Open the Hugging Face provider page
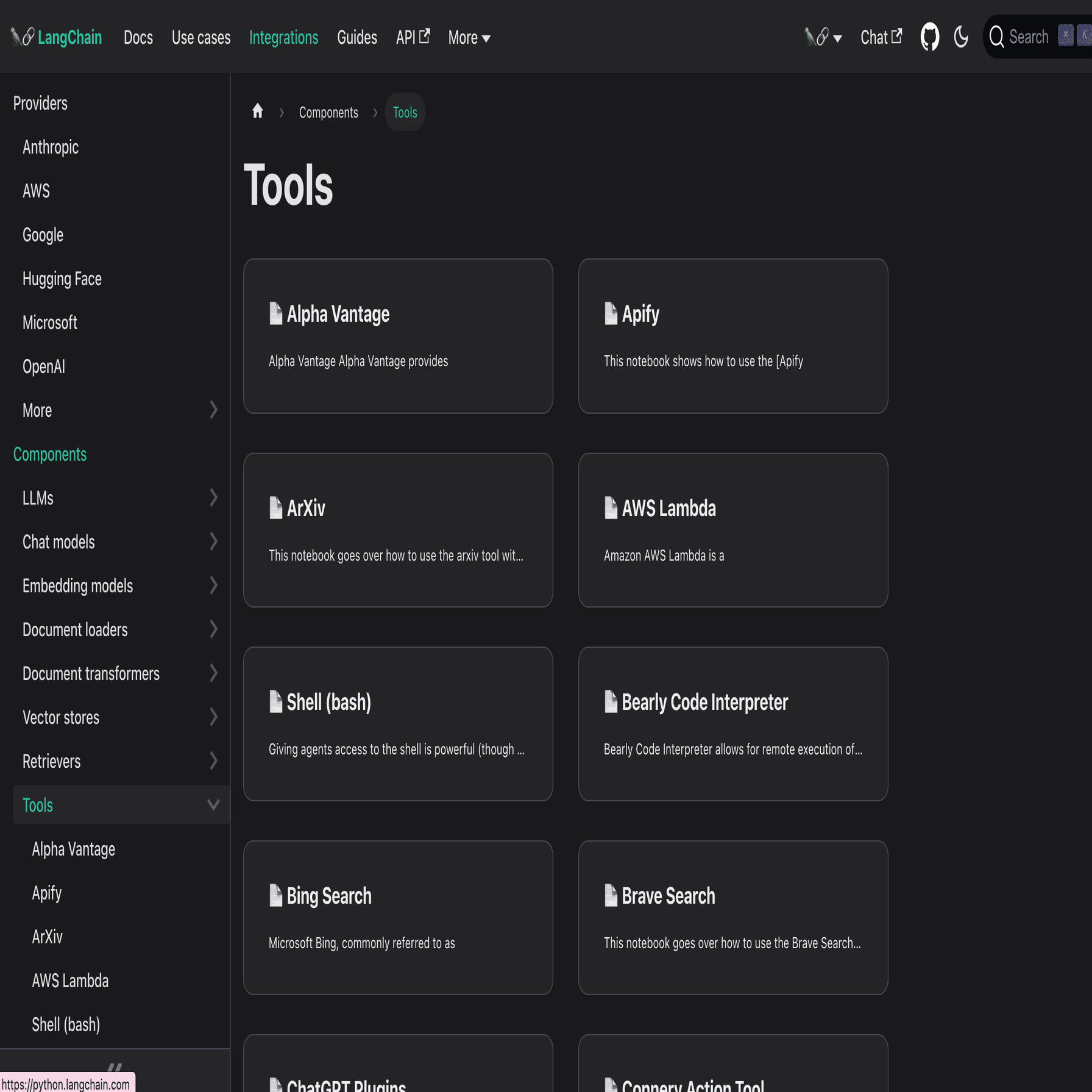1092x1092 pixels. (x=62, y=278)
